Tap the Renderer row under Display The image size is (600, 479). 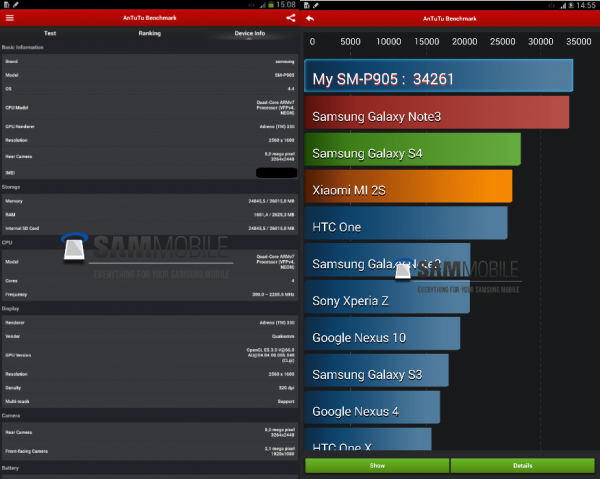click(x=150, y=323)
